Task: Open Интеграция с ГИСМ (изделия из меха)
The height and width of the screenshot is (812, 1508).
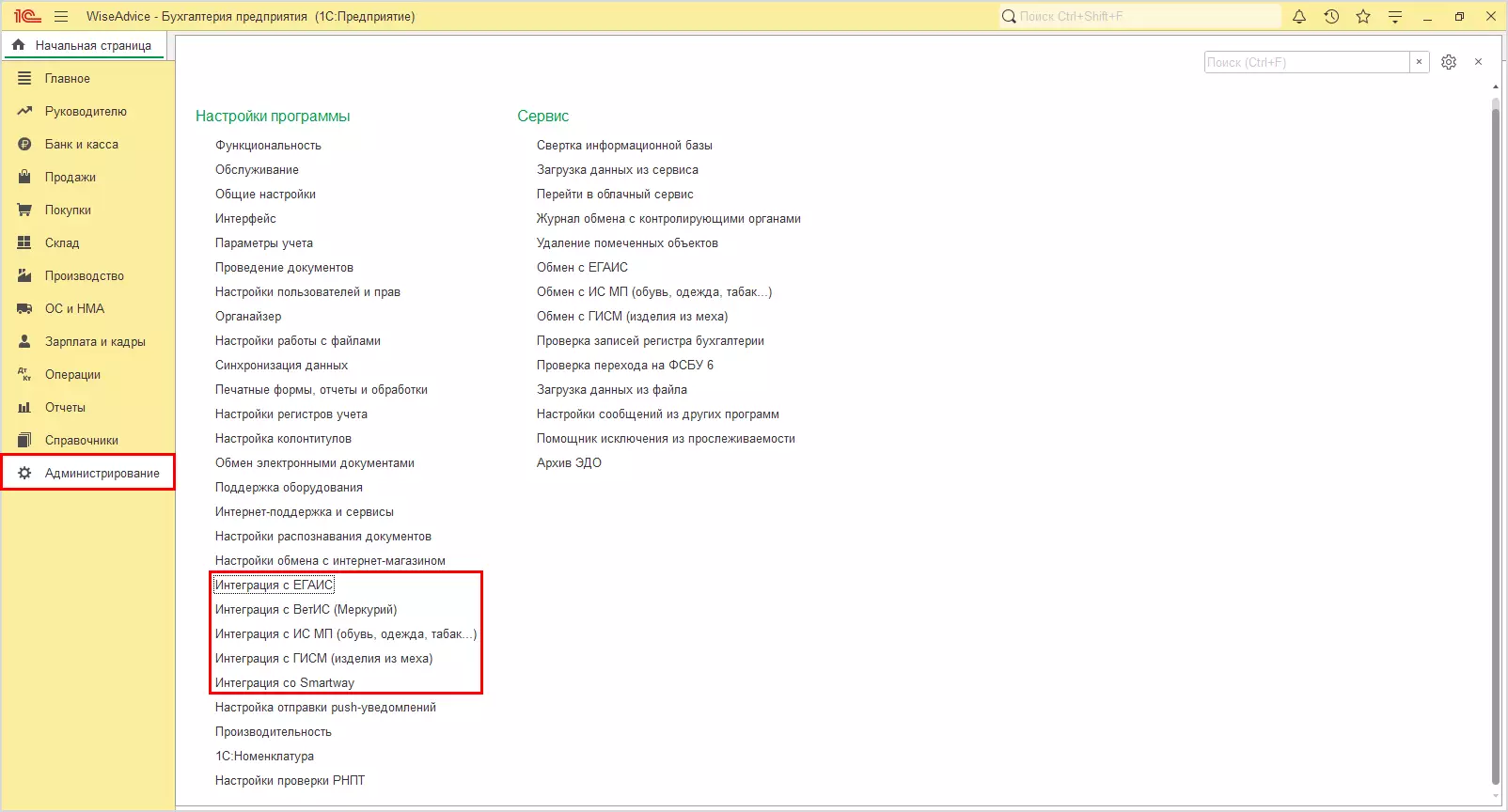Action: [324, 659]
